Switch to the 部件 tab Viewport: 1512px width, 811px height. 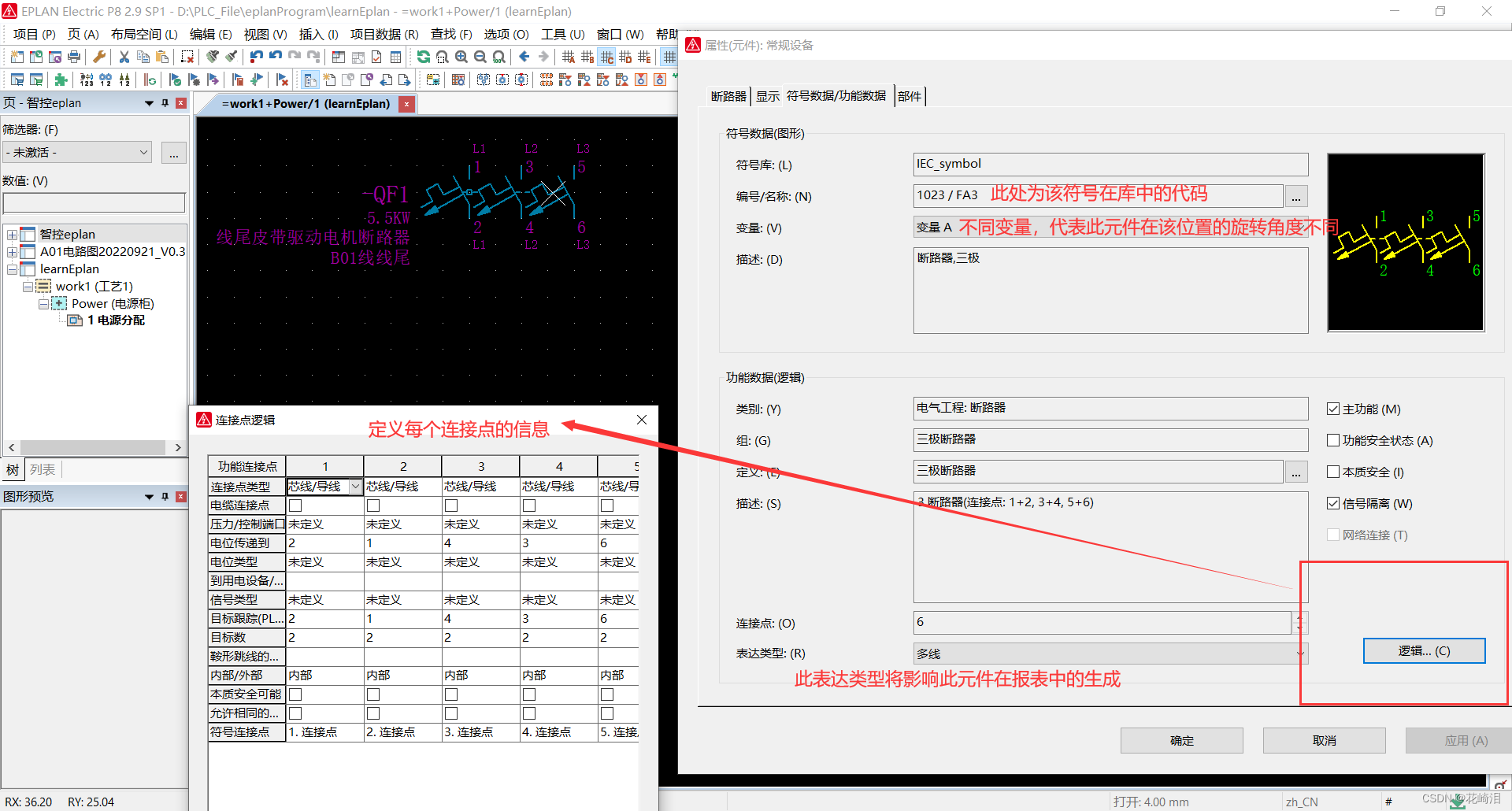point(910,95)
